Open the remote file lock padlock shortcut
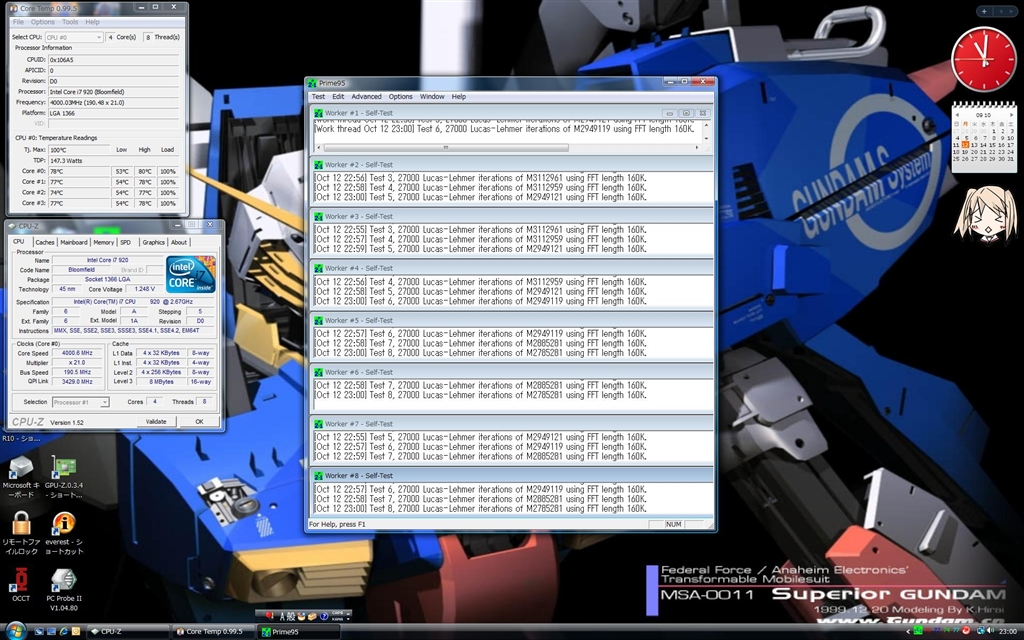Viewport: 1024px width, 640px height. tap(21, 533)
